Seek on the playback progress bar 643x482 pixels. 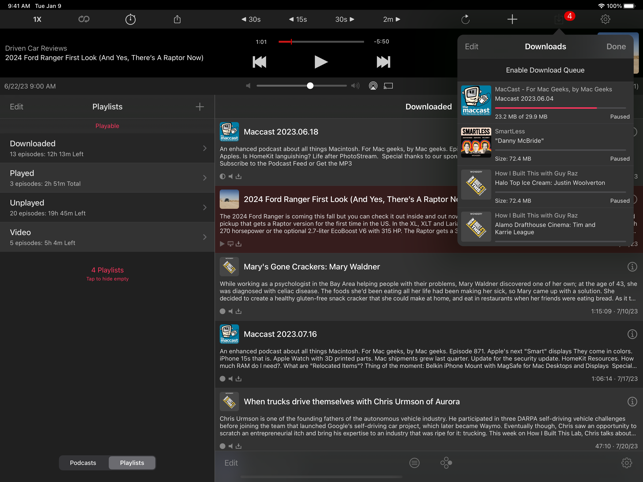point(321,41)
